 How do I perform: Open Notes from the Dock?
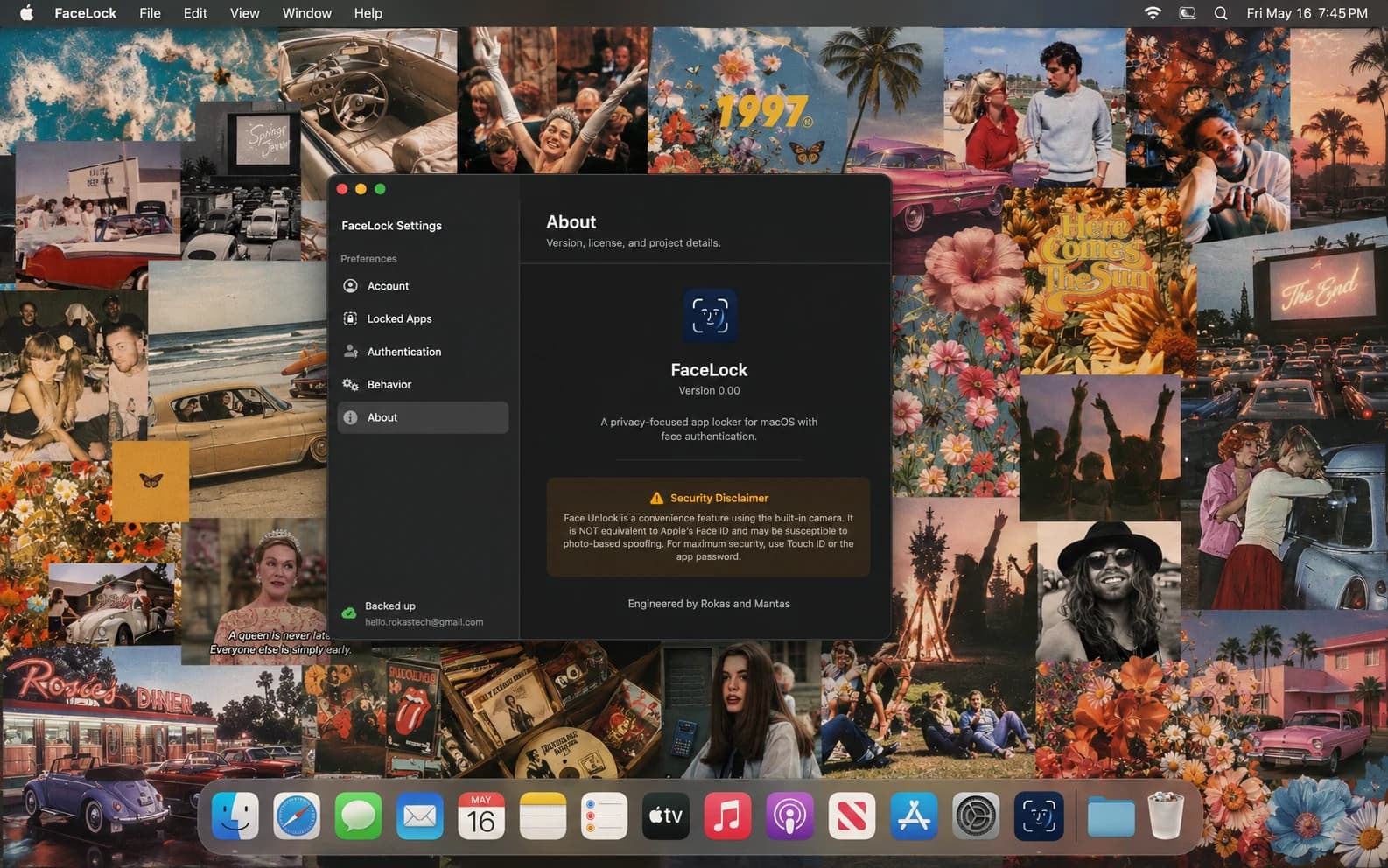click(543, 816)
